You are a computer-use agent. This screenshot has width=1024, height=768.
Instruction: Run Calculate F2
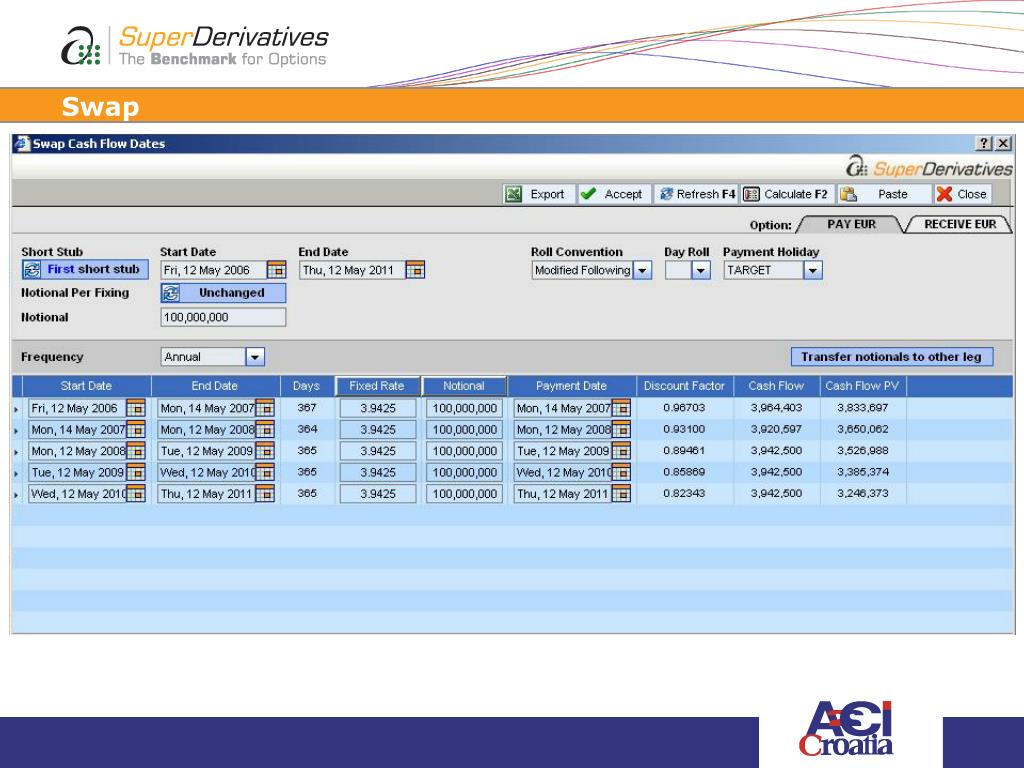click(786, 194)
